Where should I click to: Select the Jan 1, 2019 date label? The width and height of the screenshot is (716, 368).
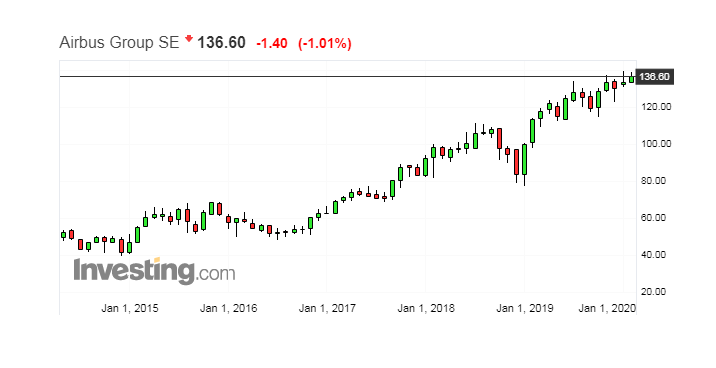[x=525, y=308]
